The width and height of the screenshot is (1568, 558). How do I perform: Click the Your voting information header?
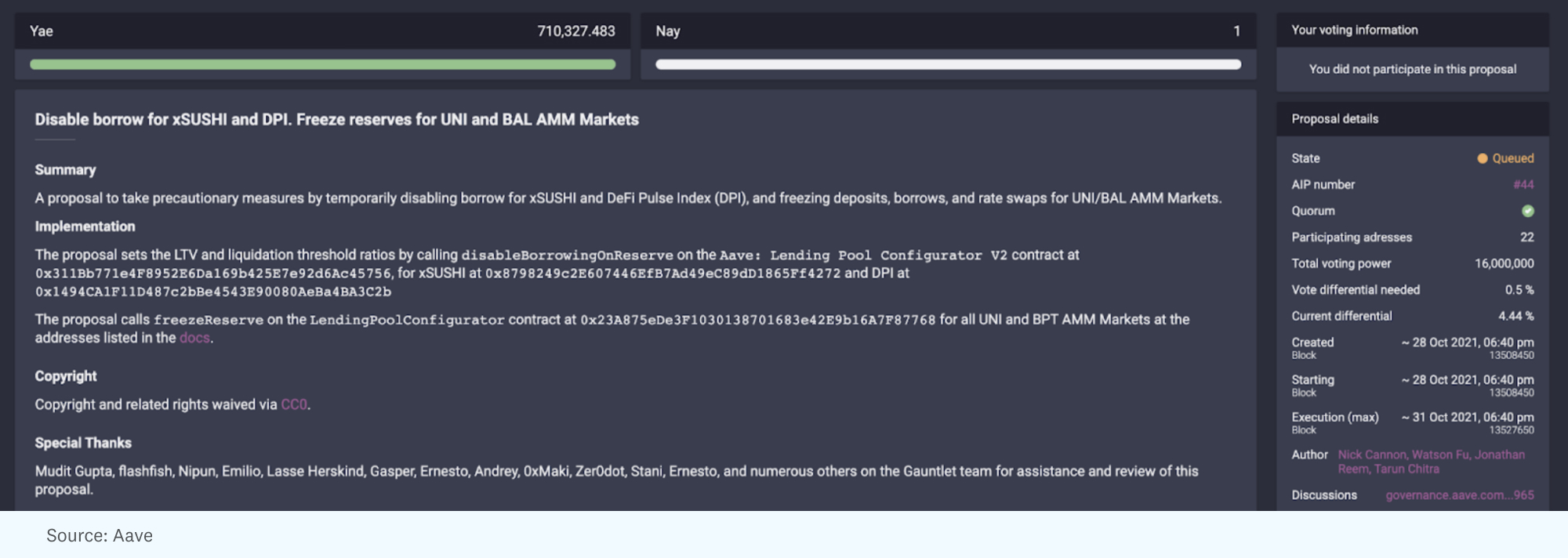1354,30
